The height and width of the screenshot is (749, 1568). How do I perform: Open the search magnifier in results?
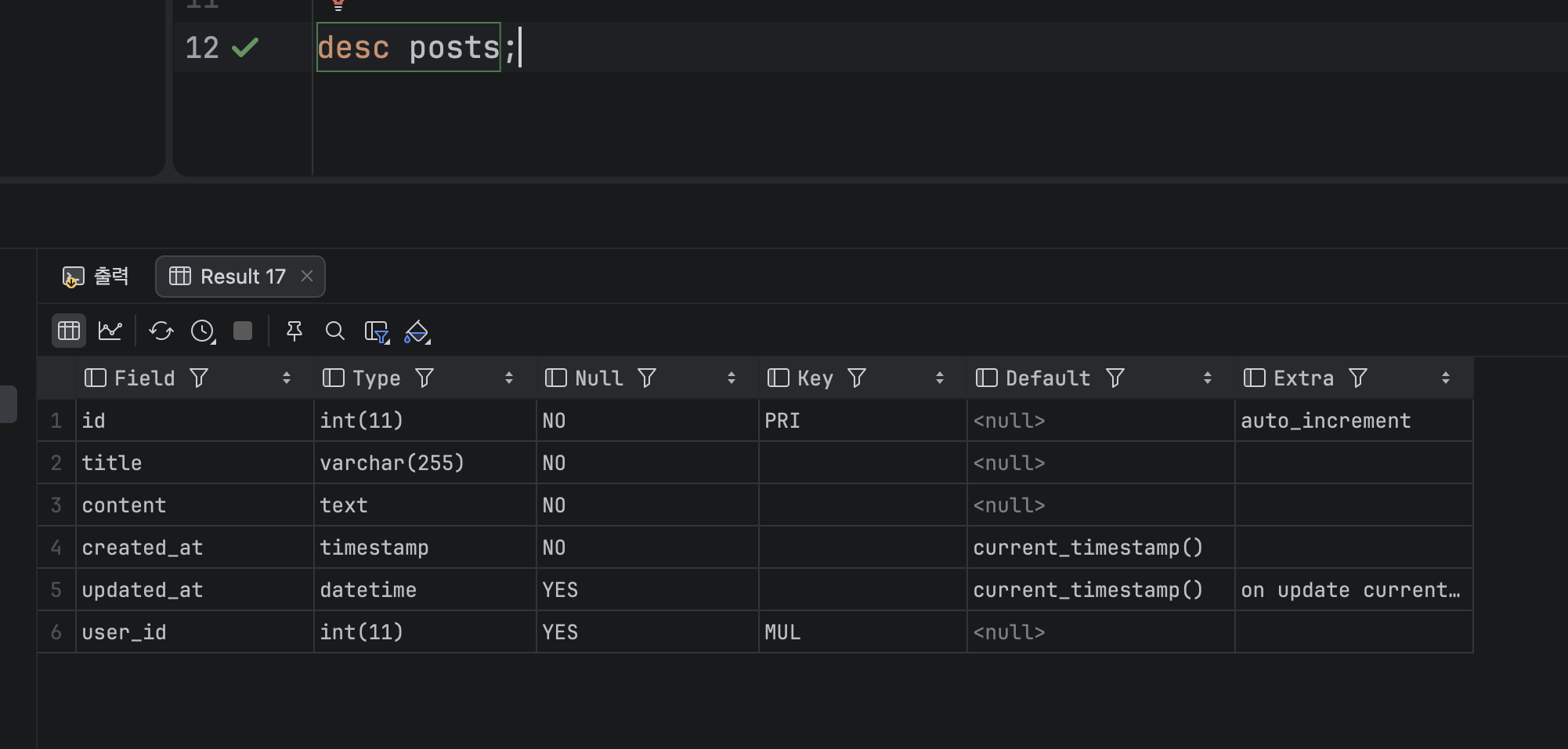pyautogui.click(x=334, y=331)
